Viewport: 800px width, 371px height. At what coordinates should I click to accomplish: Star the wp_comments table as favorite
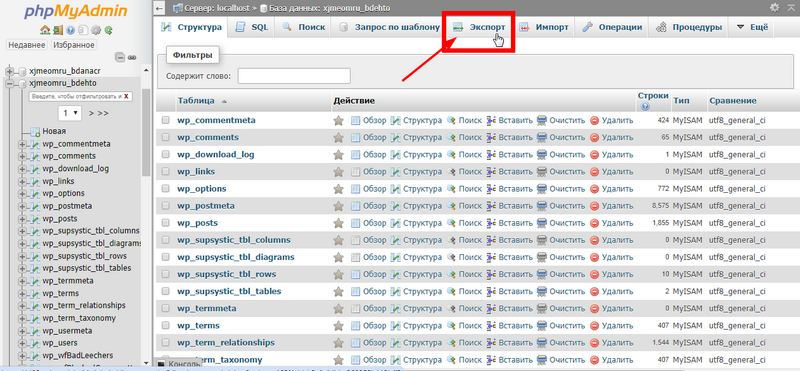pos(338,138)
